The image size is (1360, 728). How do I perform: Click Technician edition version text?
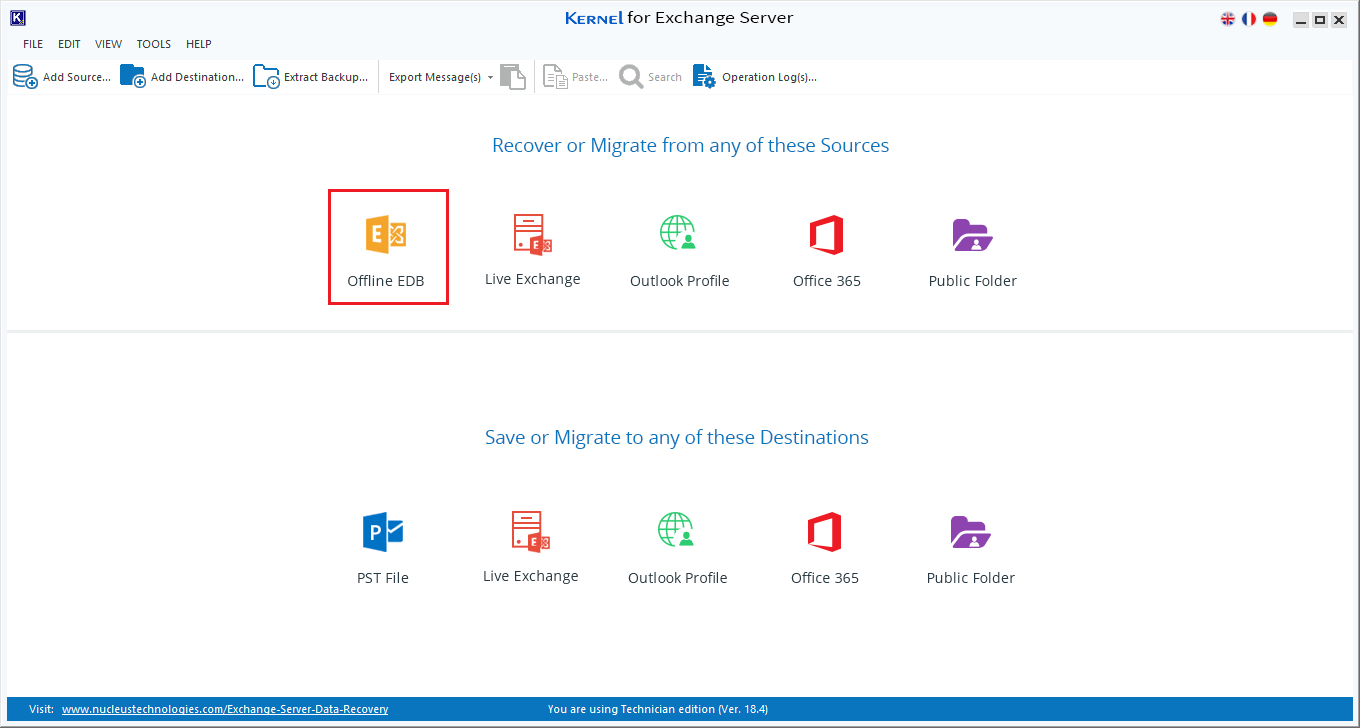658,709
